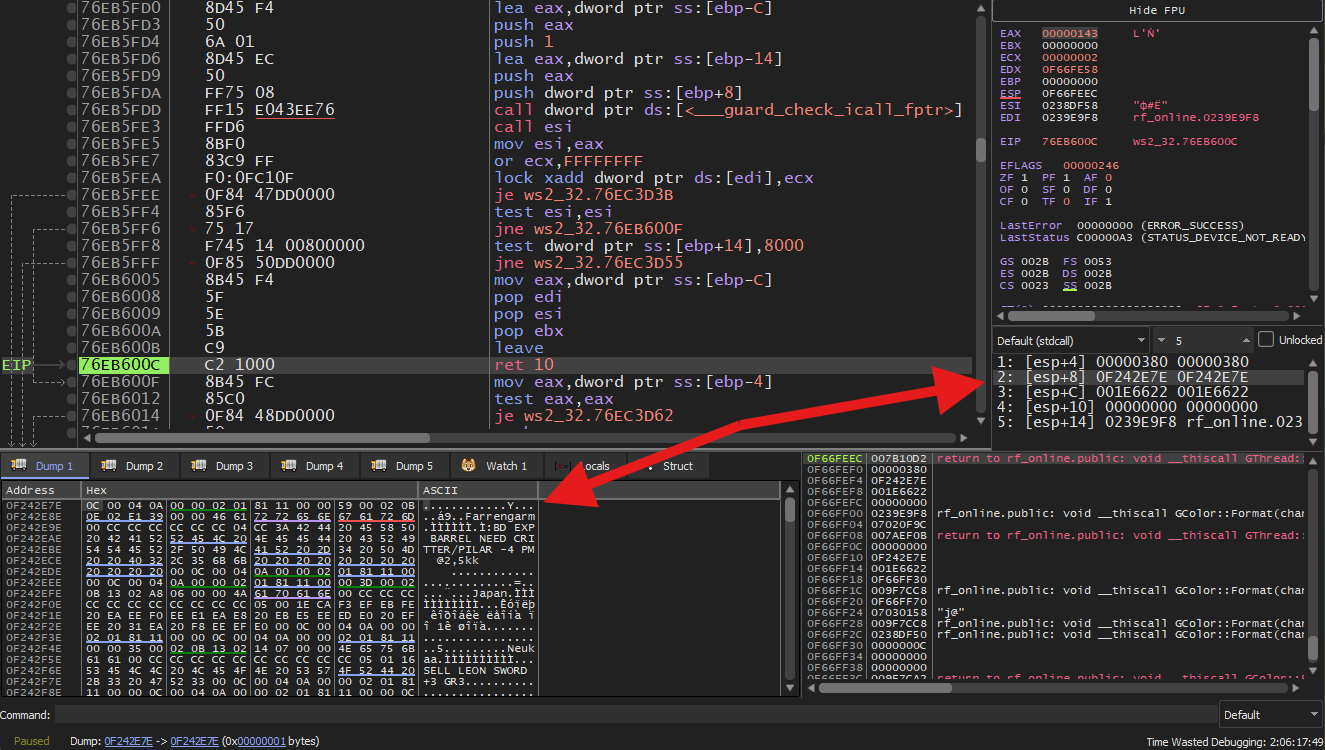Click the Command input field

click(x=635, y=715)
